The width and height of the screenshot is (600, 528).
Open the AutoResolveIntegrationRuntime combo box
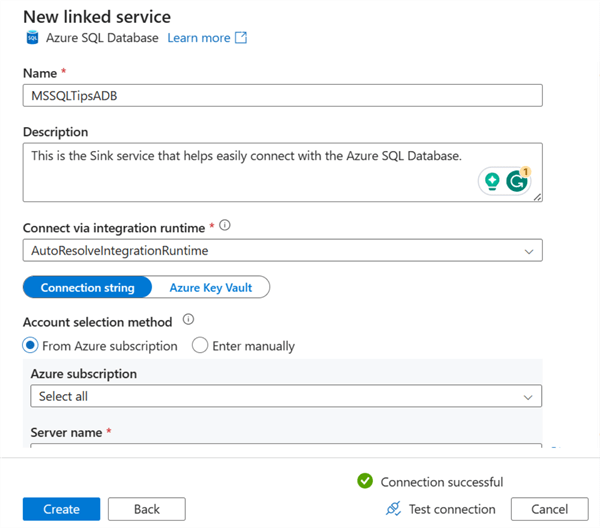pos(282,251)
